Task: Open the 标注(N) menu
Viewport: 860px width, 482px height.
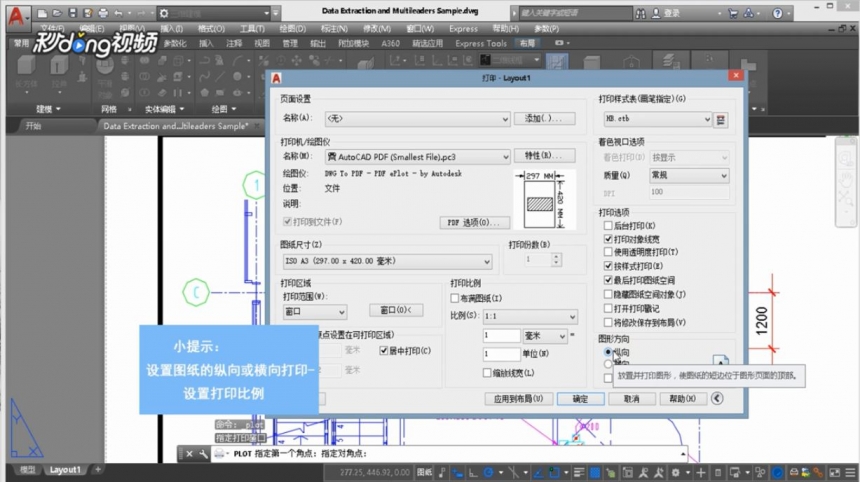Action: (x=334, y=29)
